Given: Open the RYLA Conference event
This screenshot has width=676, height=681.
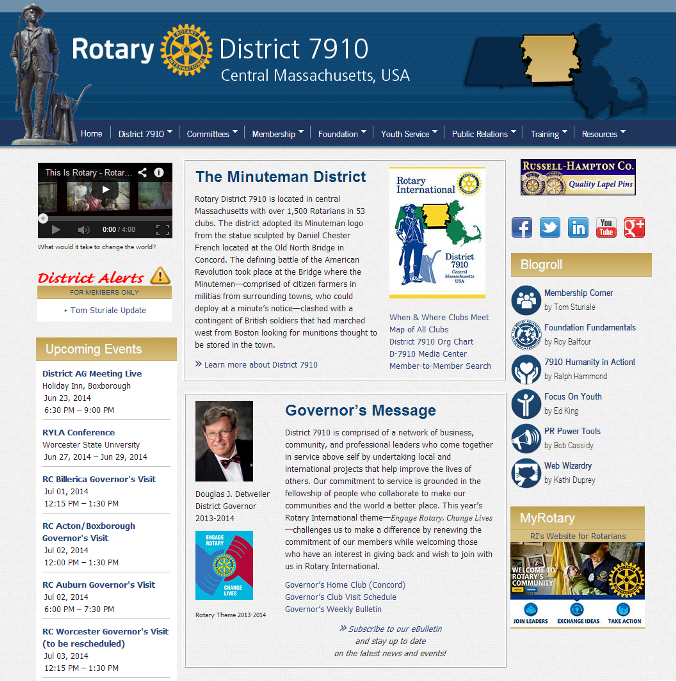Looking at the screenshot, I should (x=79, y=433).
